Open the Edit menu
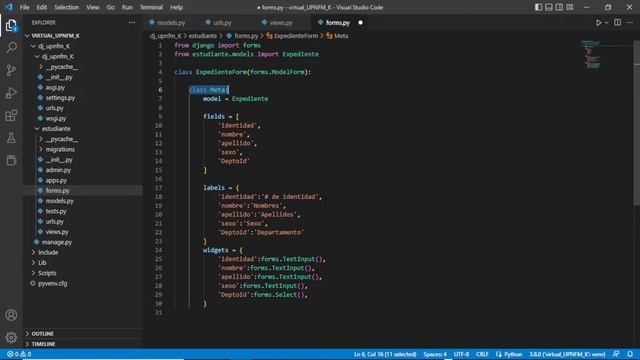 [42, 7]
